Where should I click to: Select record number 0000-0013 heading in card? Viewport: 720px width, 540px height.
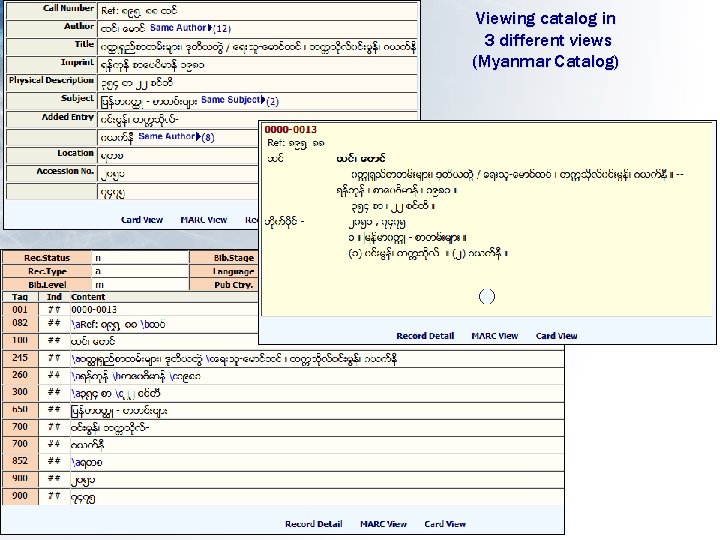click(x=291, y=129)
